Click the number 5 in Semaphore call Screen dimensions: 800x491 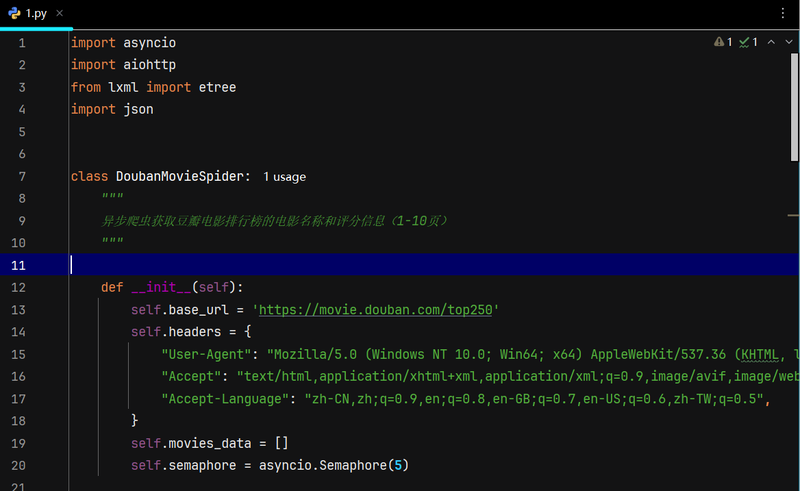tap(398, 465)
